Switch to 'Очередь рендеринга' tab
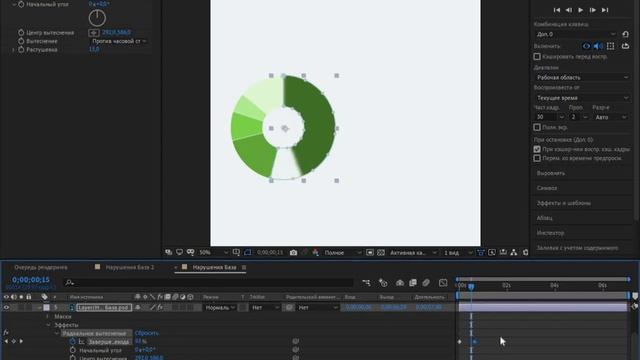The width and height of the screenshot is (640, 360). click(x=41, y=267)
